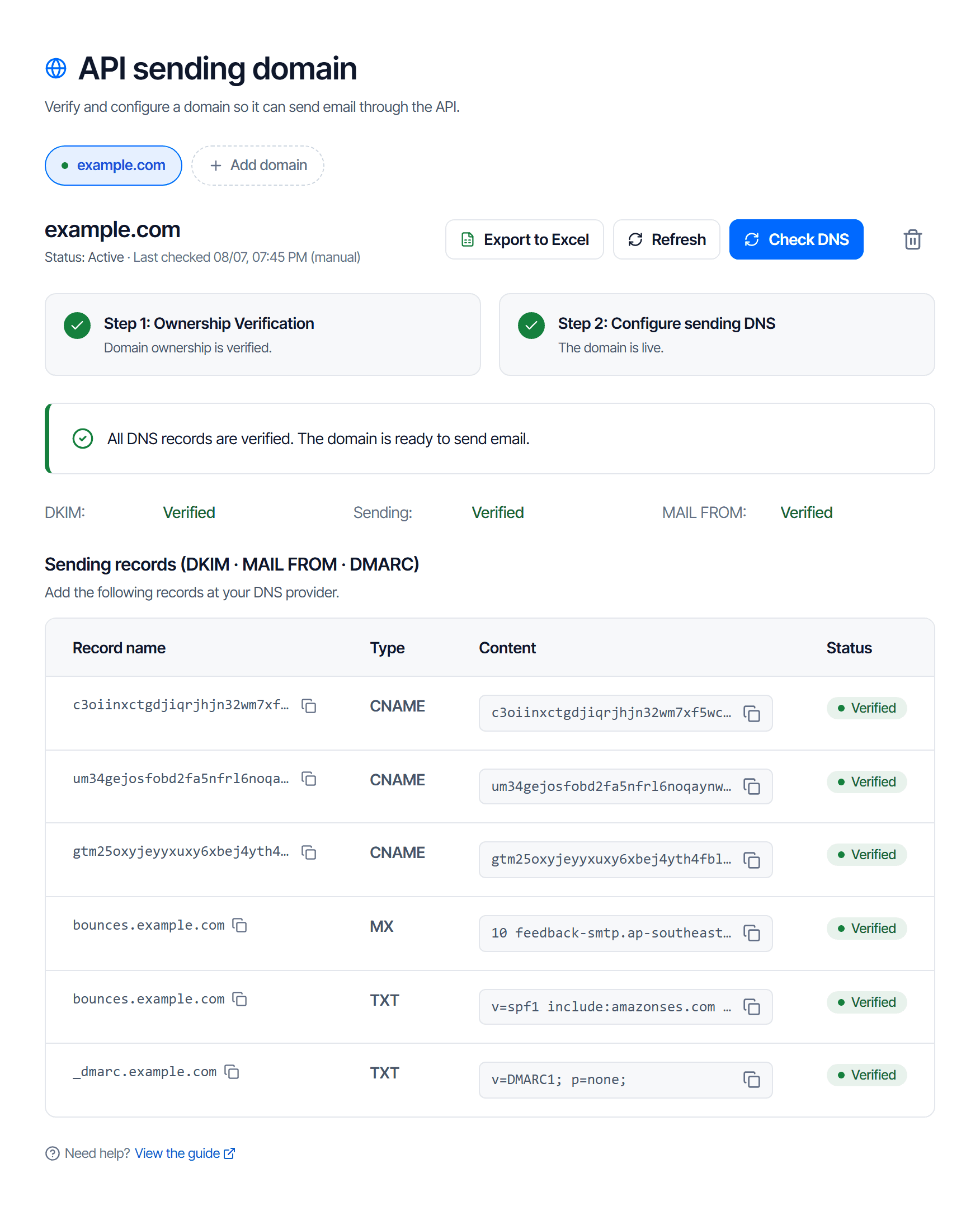Export records to Excel

[524, 239]
